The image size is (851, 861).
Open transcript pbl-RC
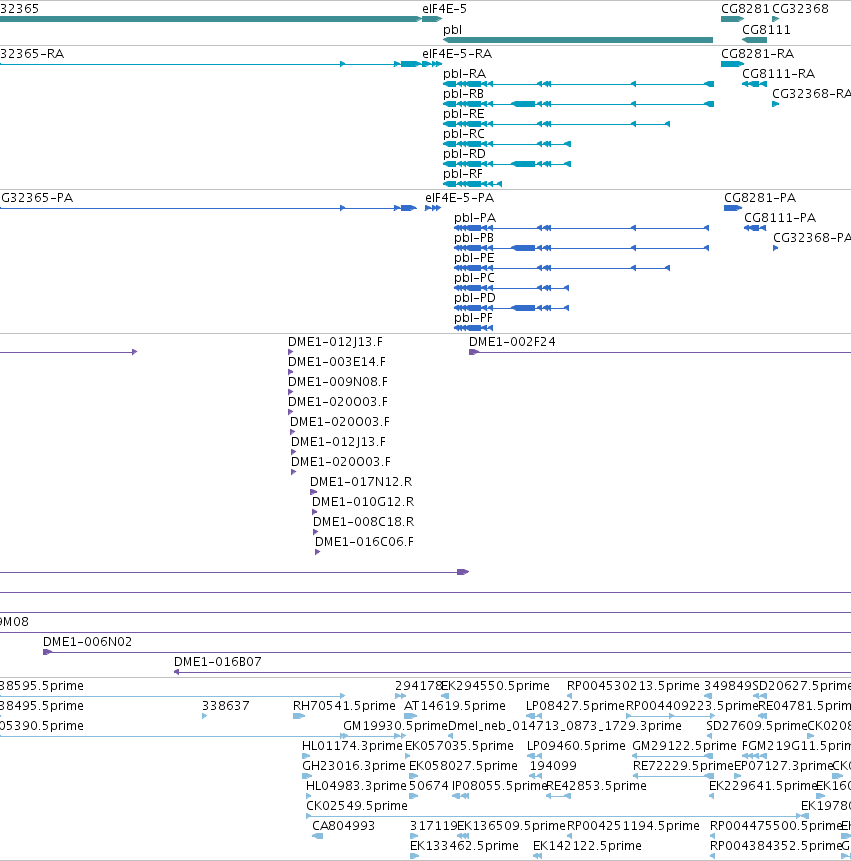point(463,134)
